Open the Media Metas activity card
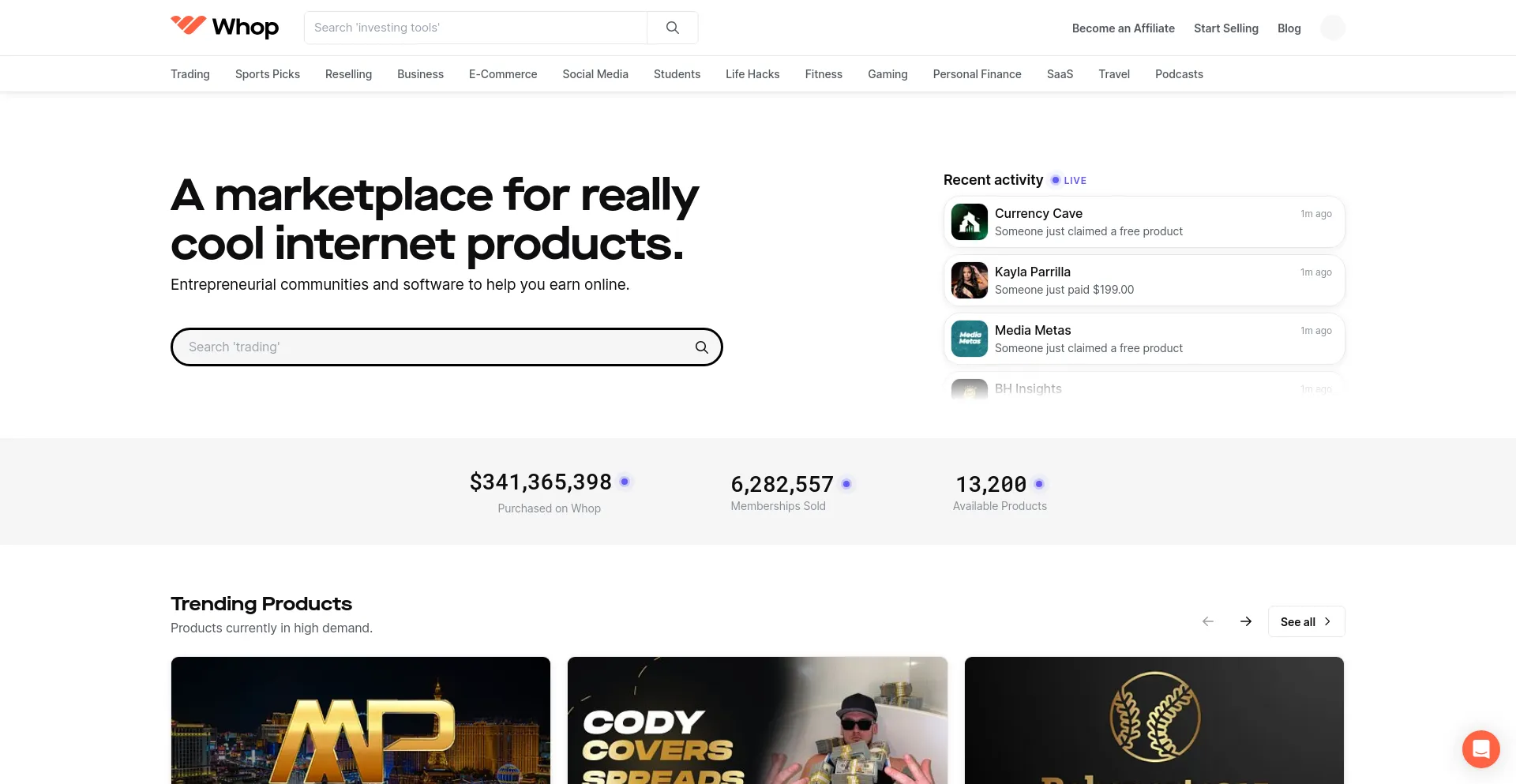The height and width of the screenshot is (784, 1516). click(x=1144, y=339)
